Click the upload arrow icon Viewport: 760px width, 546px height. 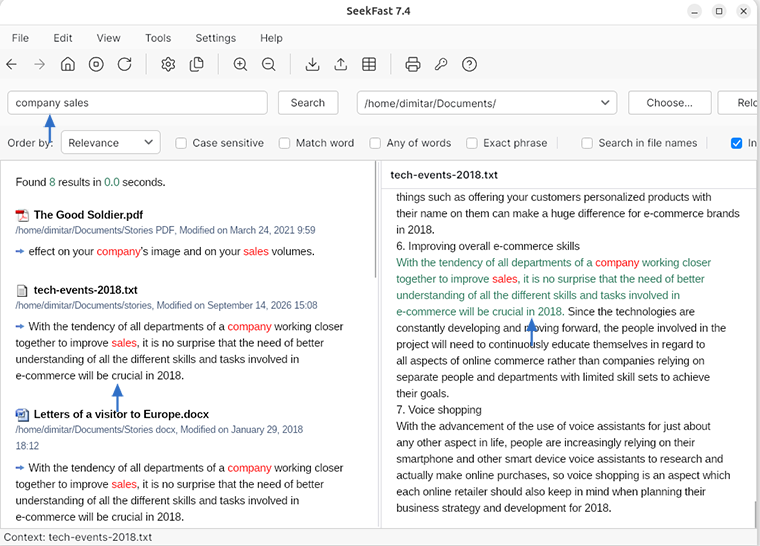(341, 64)
